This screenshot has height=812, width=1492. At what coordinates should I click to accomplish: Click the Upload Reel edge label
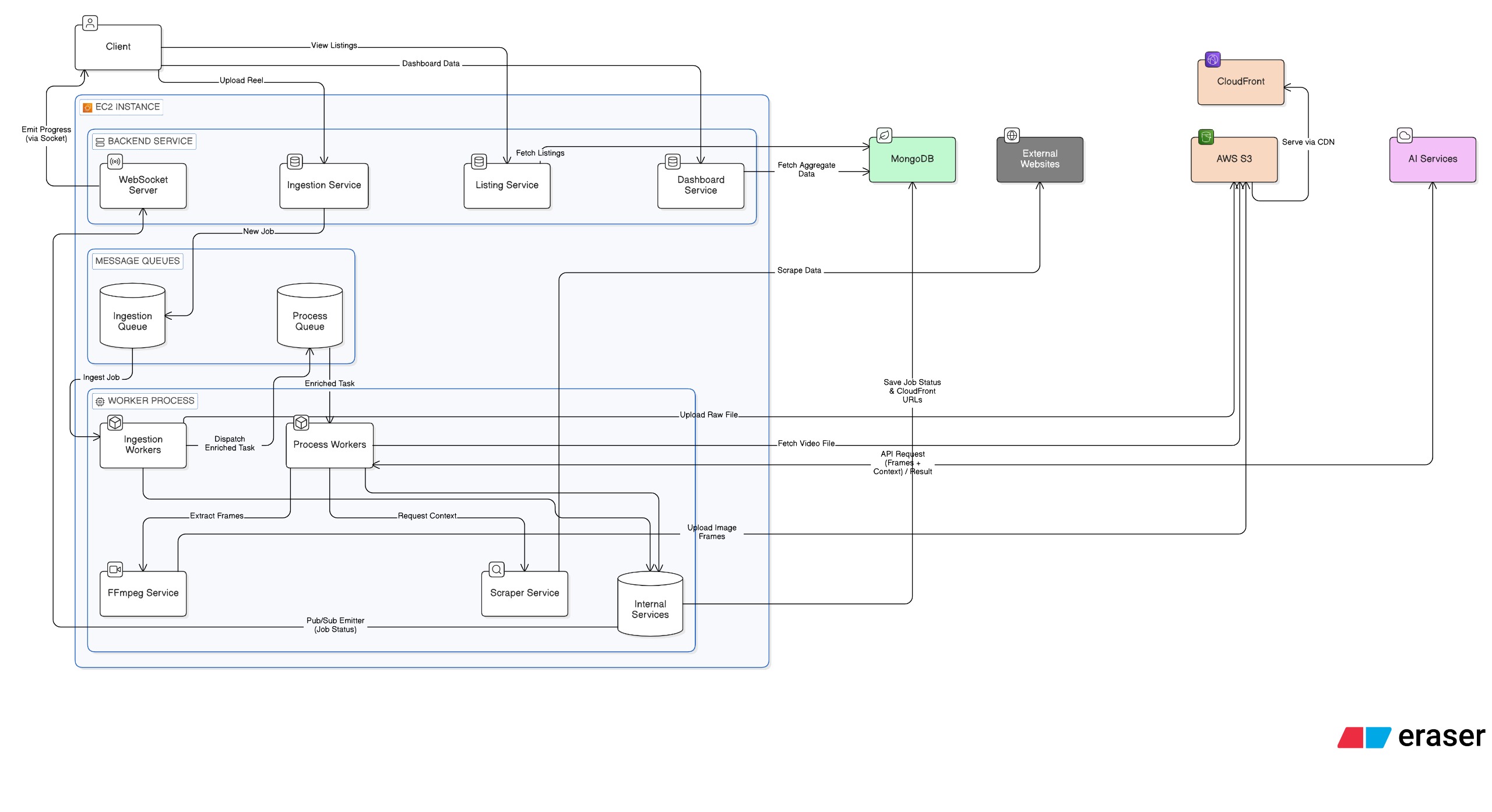[x=241, y=81]
